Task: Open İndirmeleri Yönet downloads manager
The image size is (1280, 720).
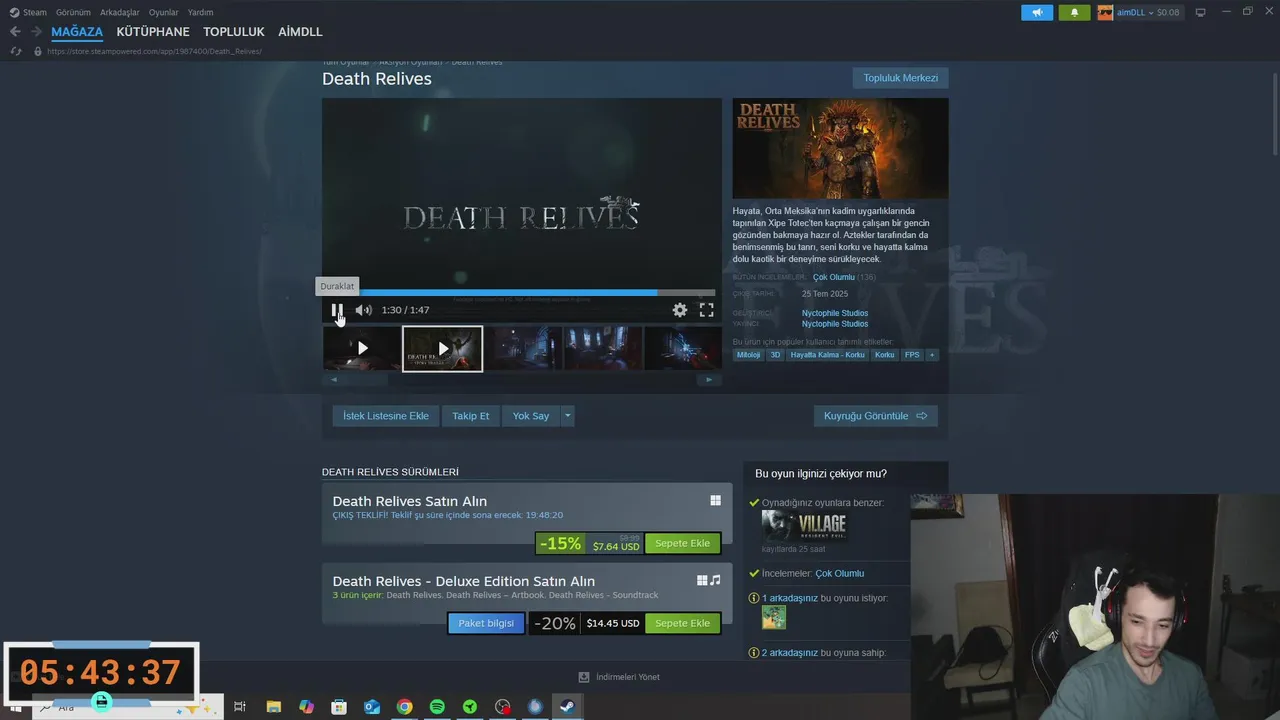Action: click(x=619, y=677)
